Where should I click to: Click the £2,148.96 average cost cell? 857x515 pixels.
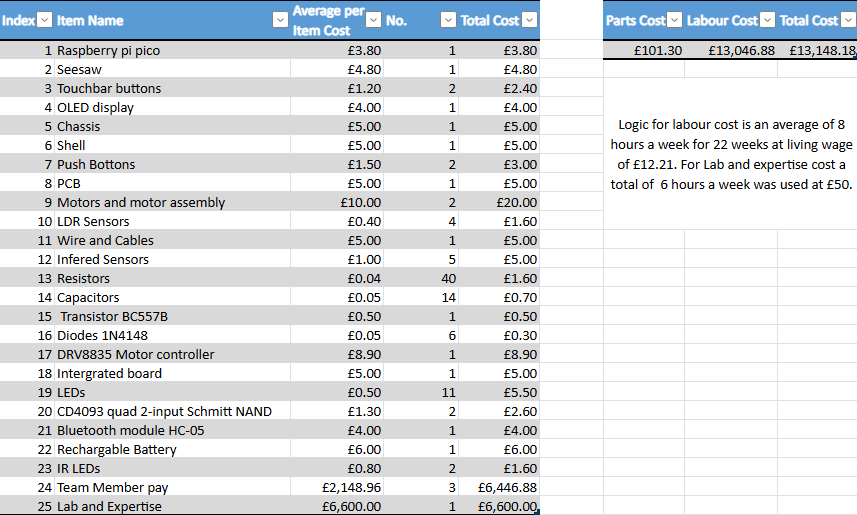coord(337,488)
